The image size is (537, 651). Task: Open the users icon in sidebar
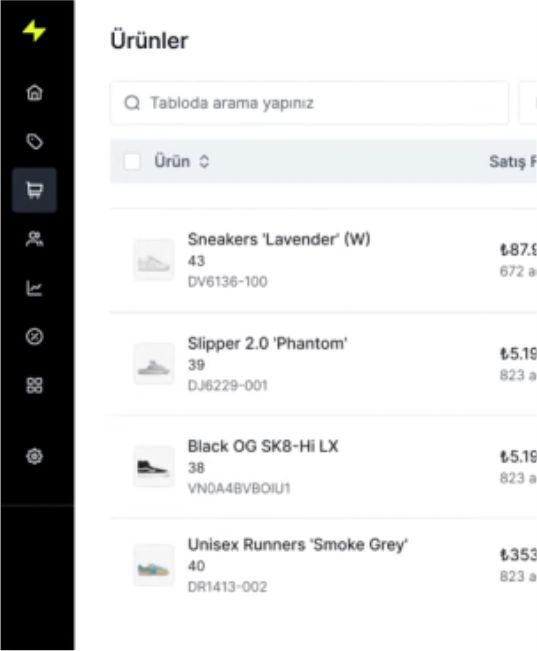click(34, 239)
